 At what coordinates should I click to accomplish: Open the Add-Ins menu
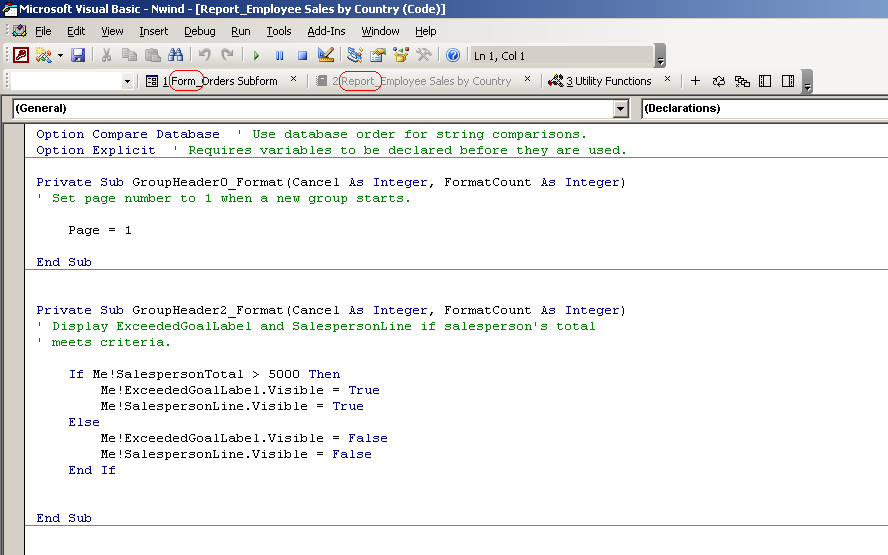326,31
